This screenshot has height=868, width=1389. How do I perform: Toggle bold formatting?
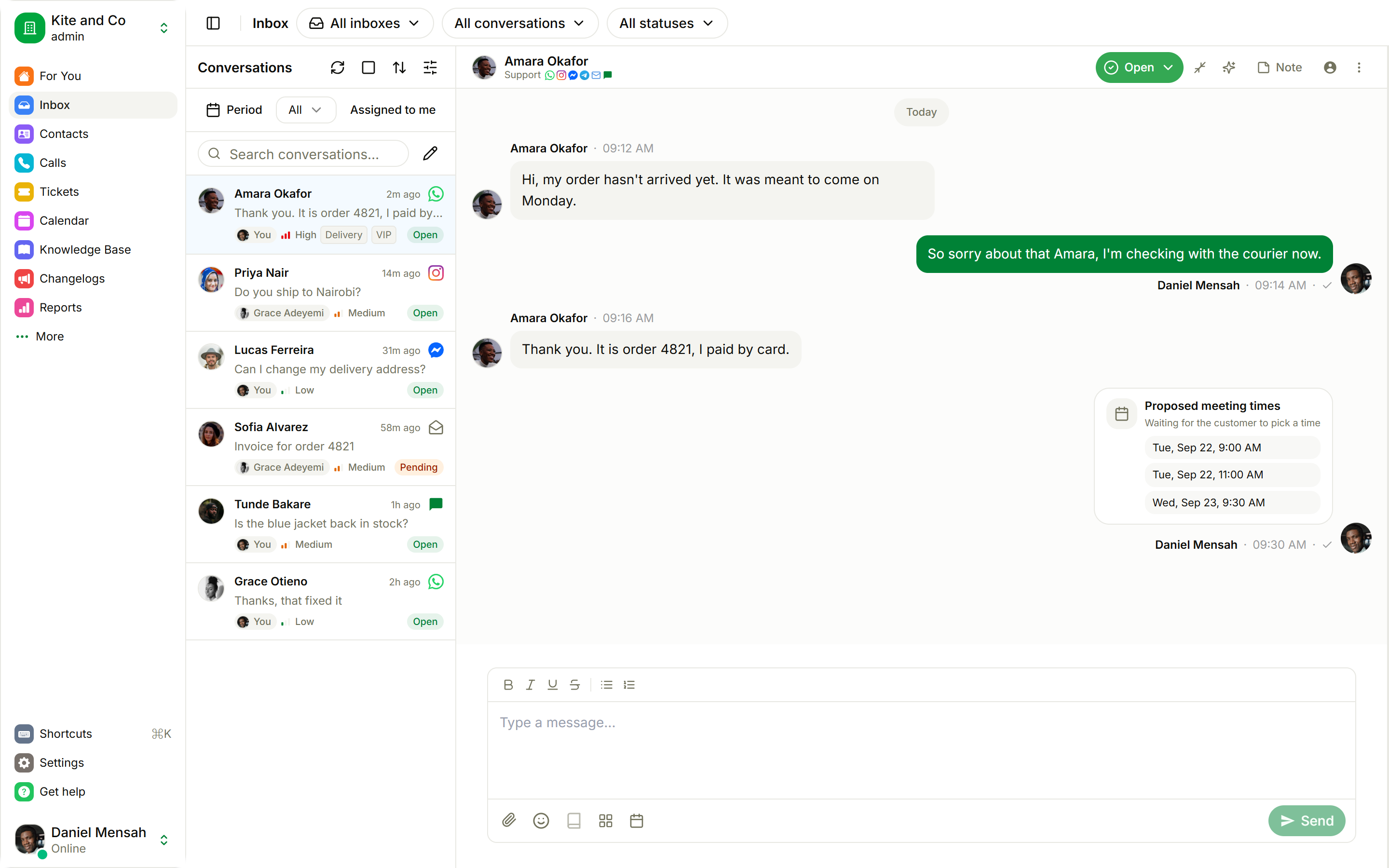coord(508,684)
